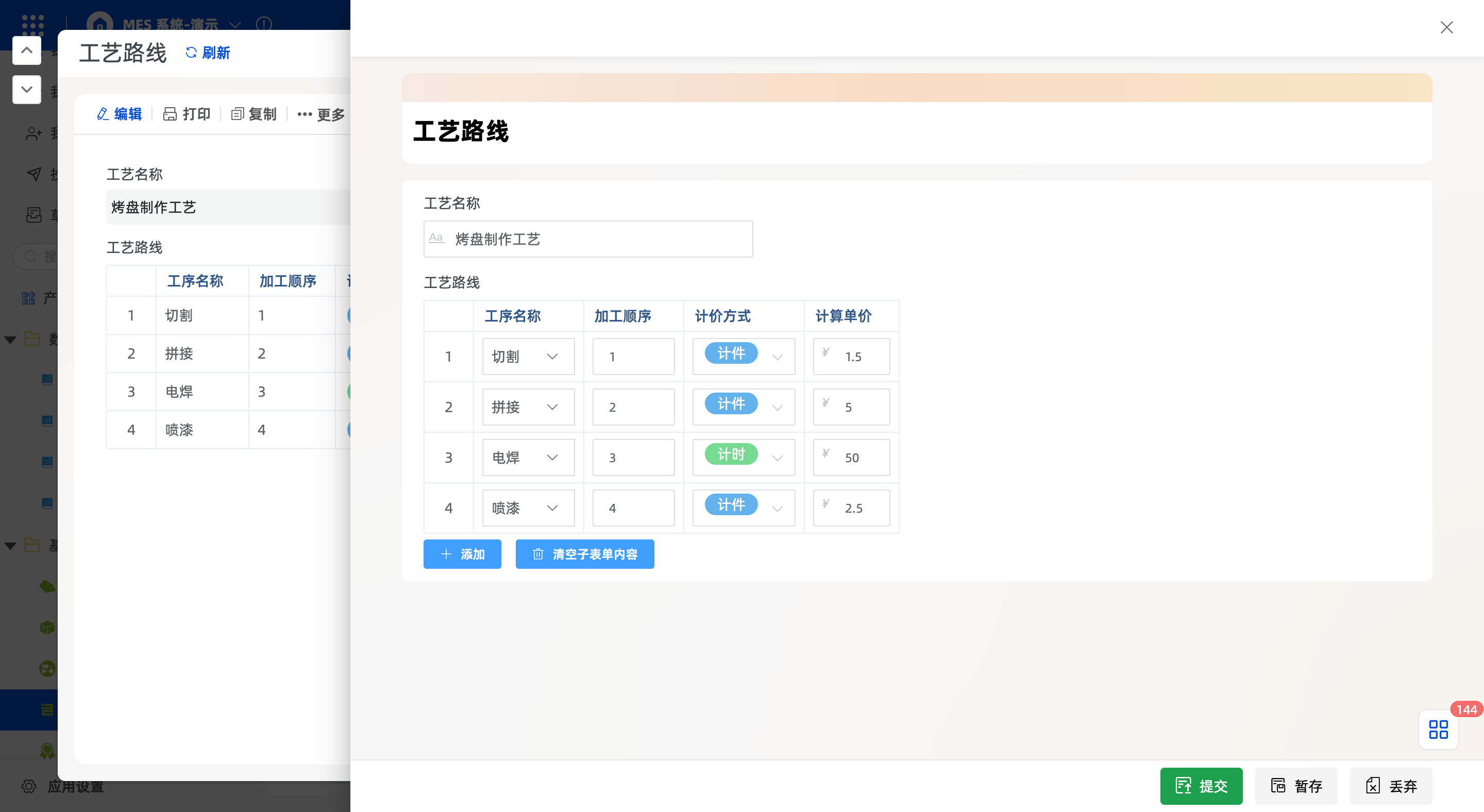Click the 打印 printer icon
1484x812 pixels.
point(170,114)
